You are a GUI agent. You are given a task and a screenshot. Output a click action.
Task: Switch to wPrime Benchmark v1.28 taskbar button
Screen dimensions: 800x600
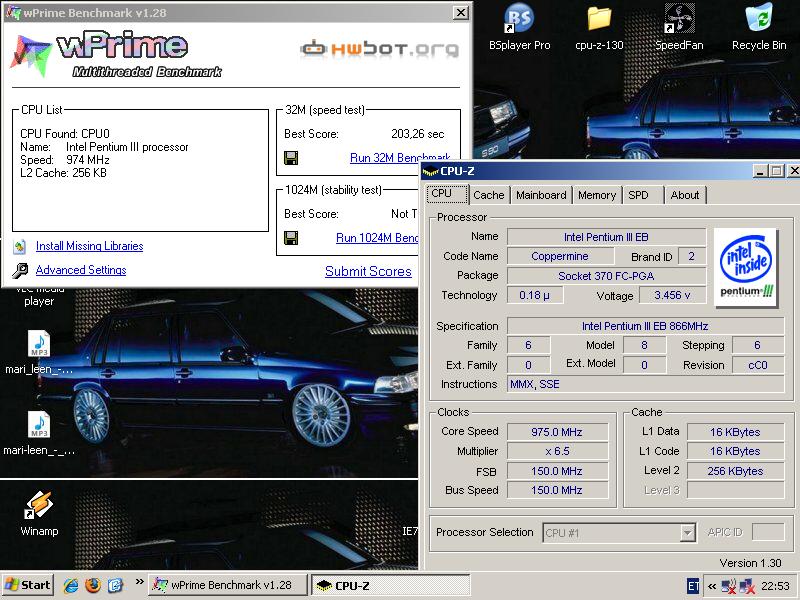coord(228,585)
